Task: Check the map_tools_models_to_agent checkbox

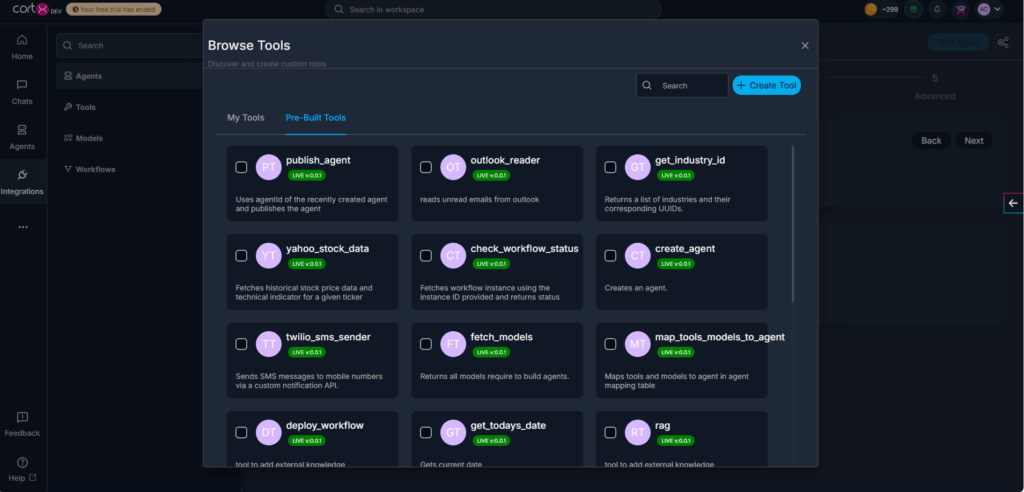Action: click(x=610, y=344)
